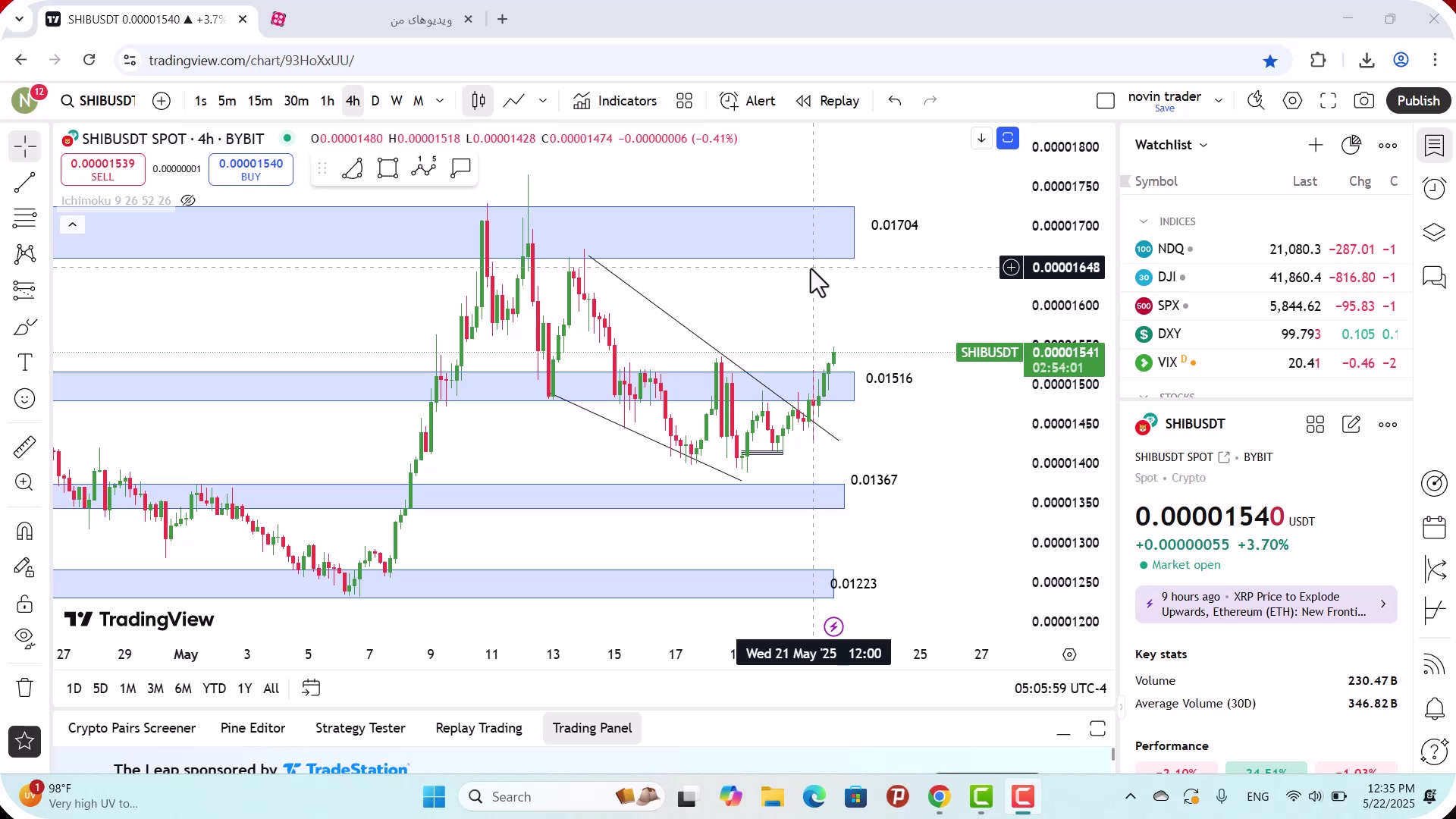Hide all drawings with eye icon
This screenshot has height=819, width=1456.
[24, 639]
